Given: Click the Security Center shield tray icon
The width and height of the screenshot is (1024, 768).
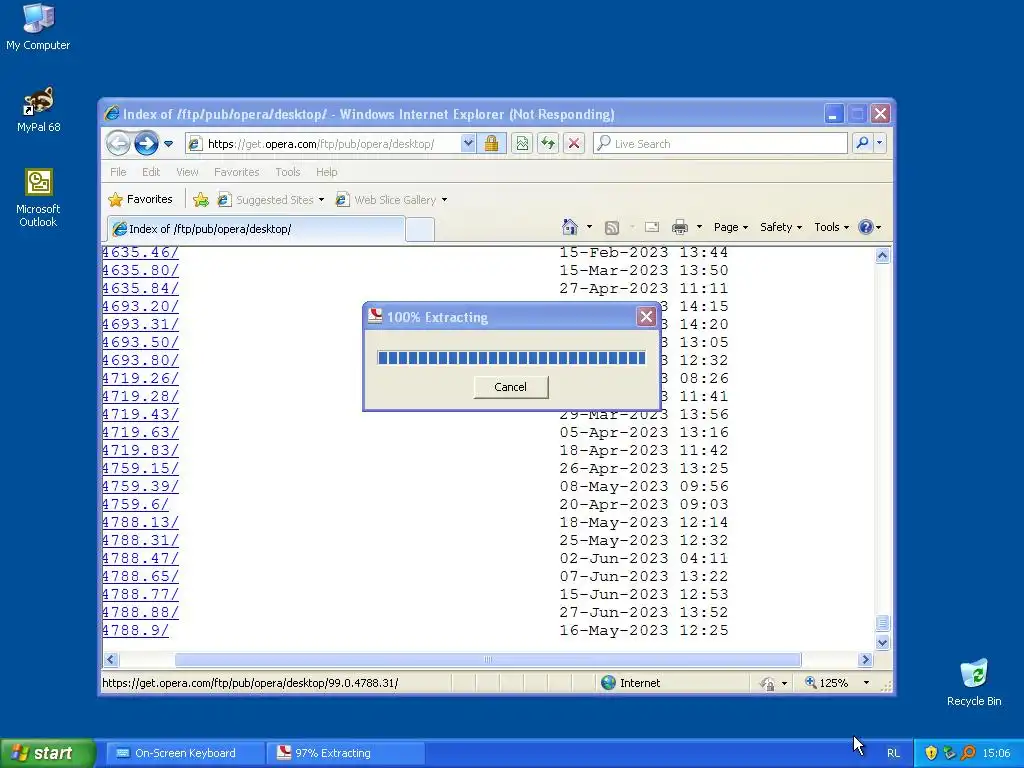Looking at the screenshot, I should (931, 753).
